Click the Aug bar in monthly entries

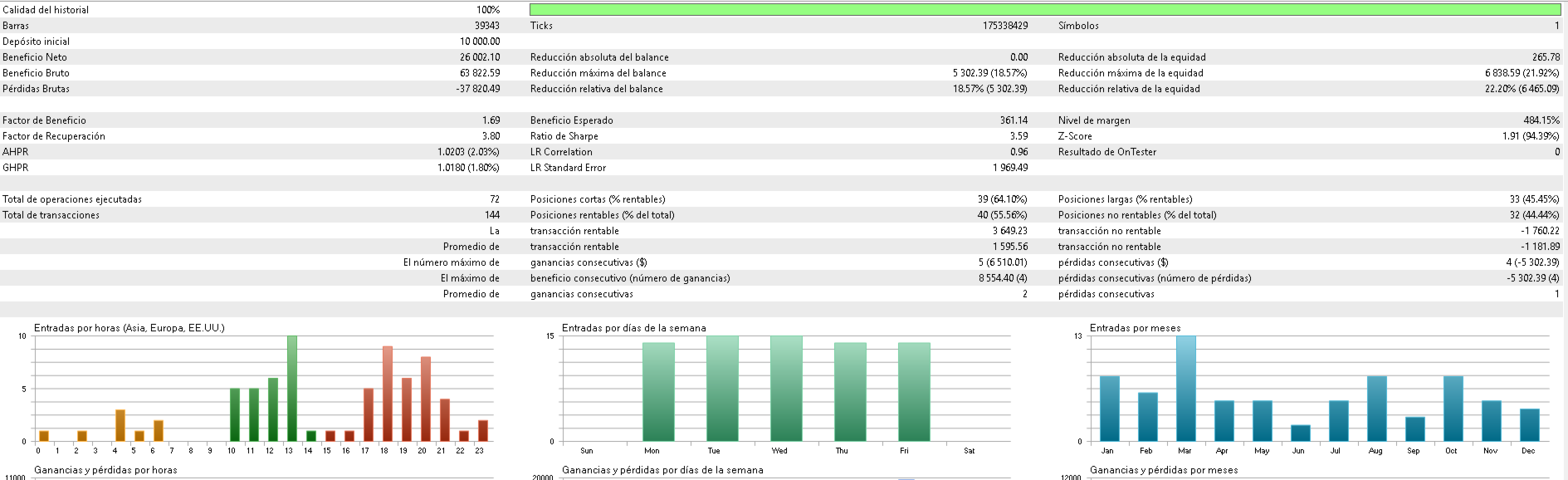(1377, 409)
